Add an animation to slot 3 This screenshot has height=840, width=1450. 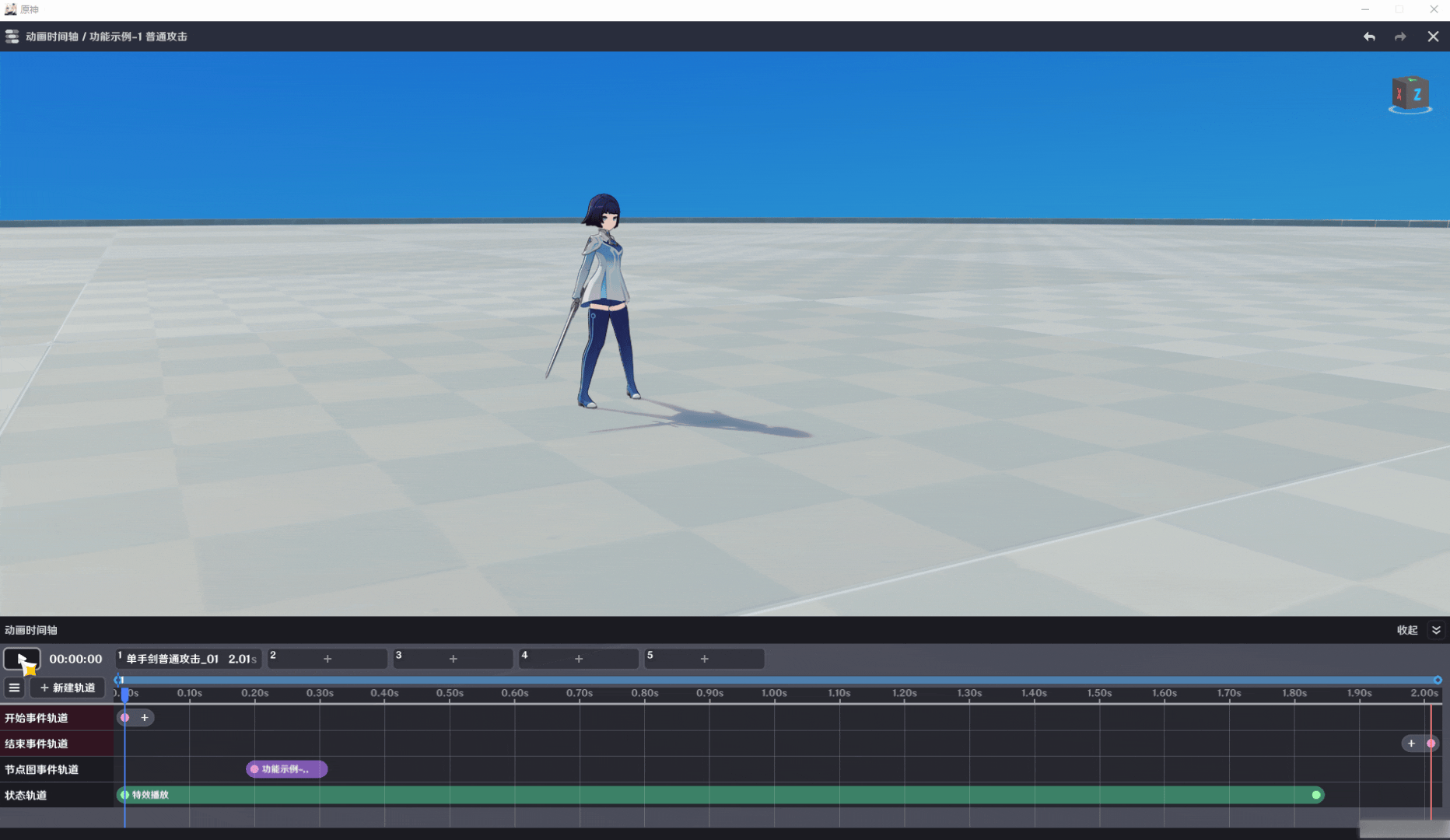click(x=453, y=659)
